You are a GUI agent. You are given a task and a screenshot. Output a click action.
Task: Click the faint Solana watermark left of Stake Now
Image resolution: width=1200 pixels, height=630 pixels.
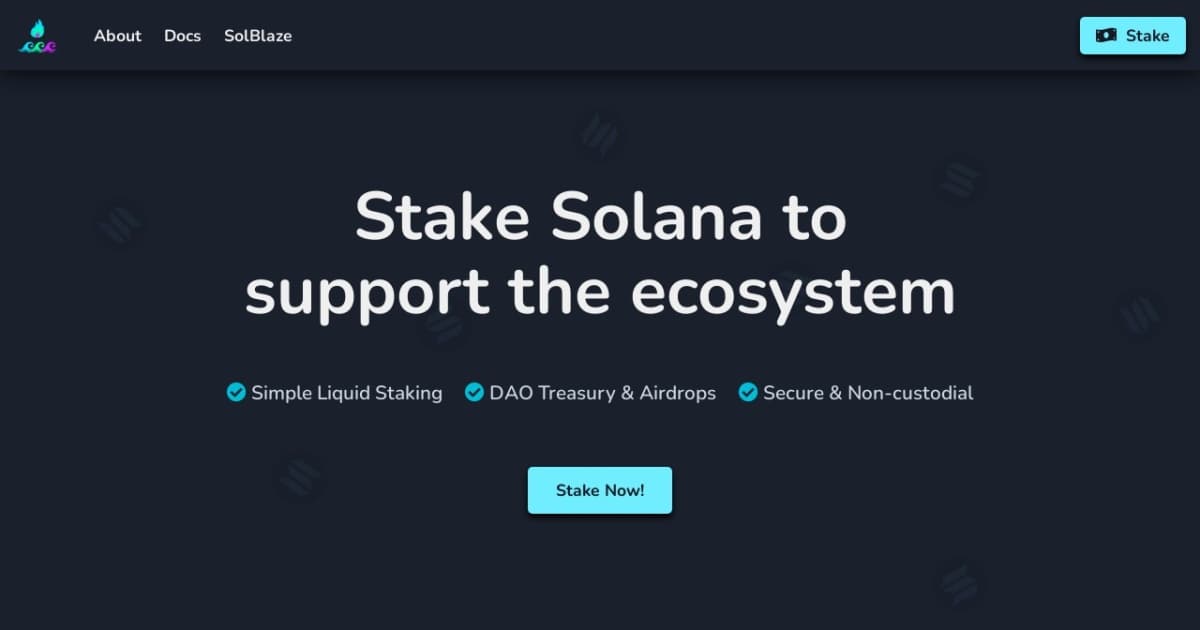tap(298, 478)
